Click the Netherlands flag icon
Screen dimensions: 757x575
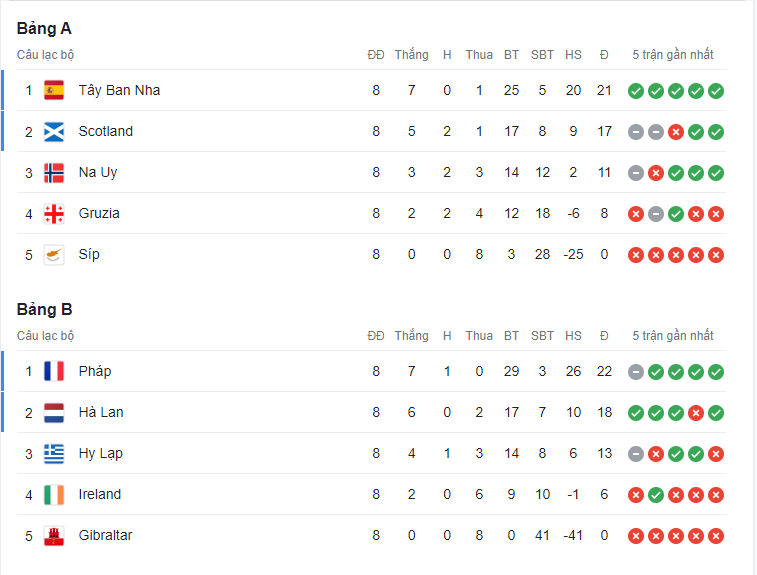[54, 412]
